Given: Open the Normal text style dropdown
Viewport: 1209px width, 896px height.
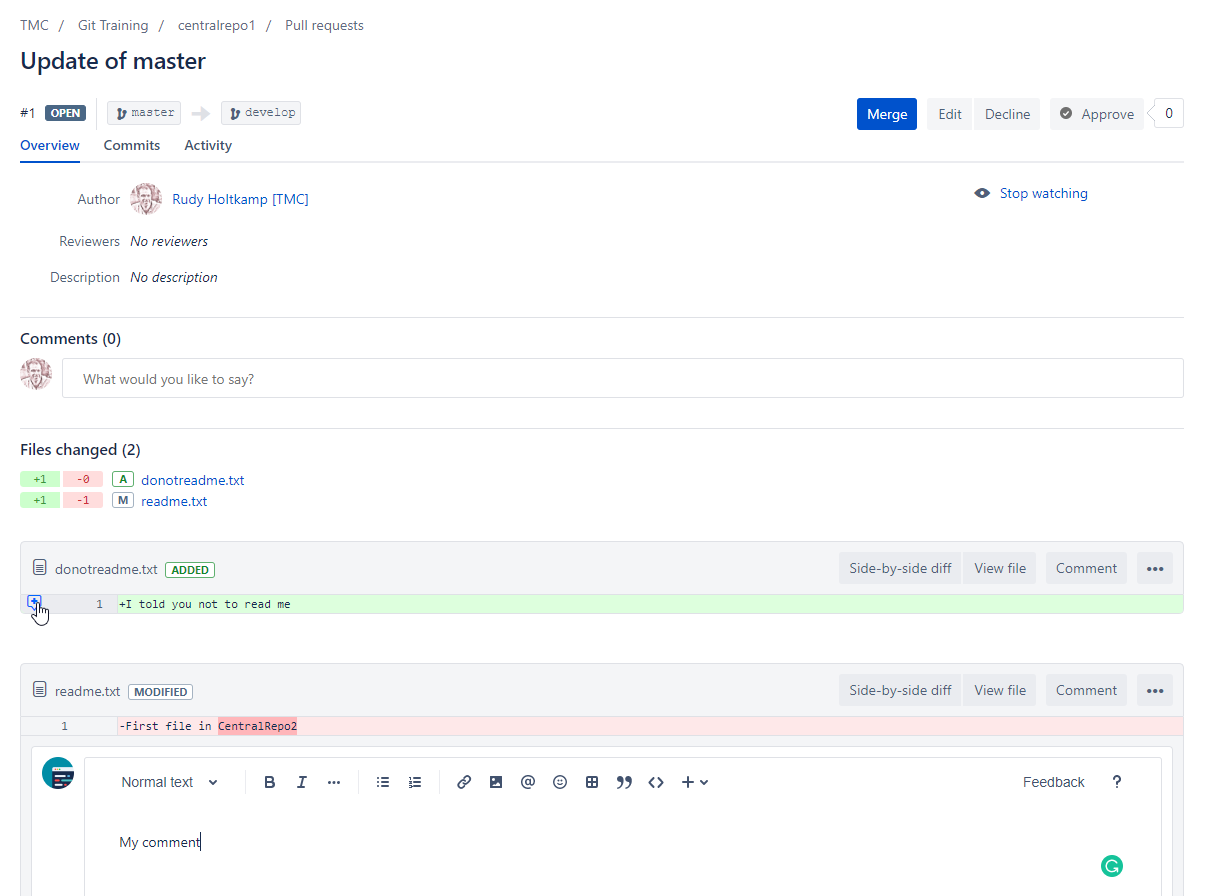Looking at the screenshot, I should (168, 782).
